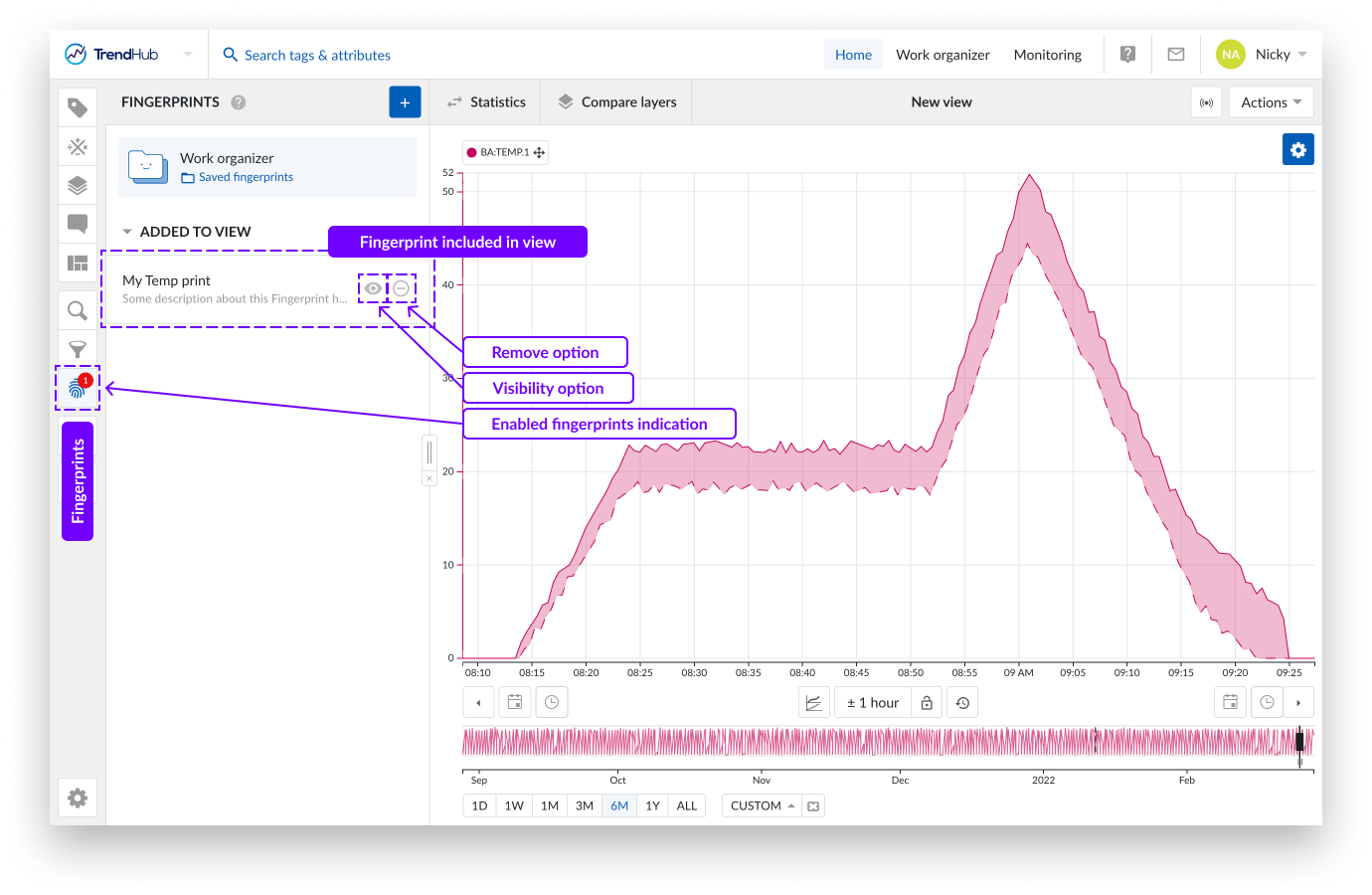The image size is (1372, 895).
Task: Click the Saved fingerprints link
Action: pos(246,177)
